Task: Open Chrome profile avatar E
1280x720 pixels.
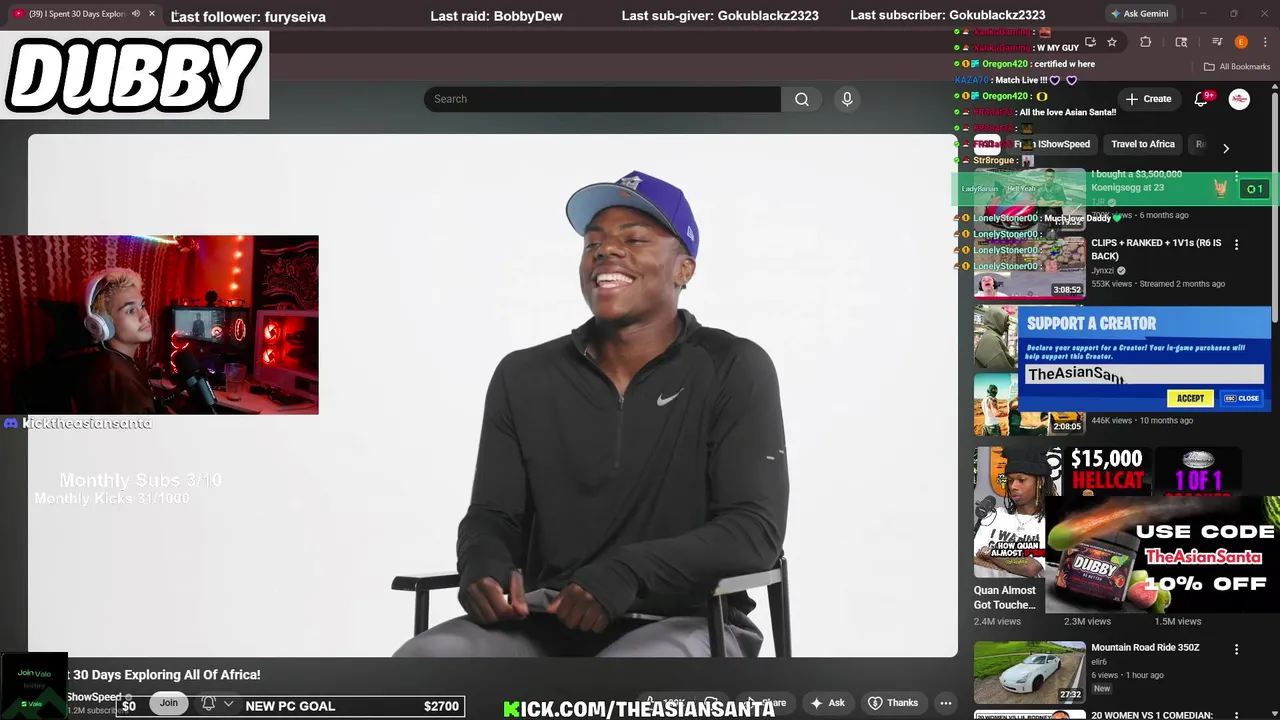Action: click(x=1241, y=42)
